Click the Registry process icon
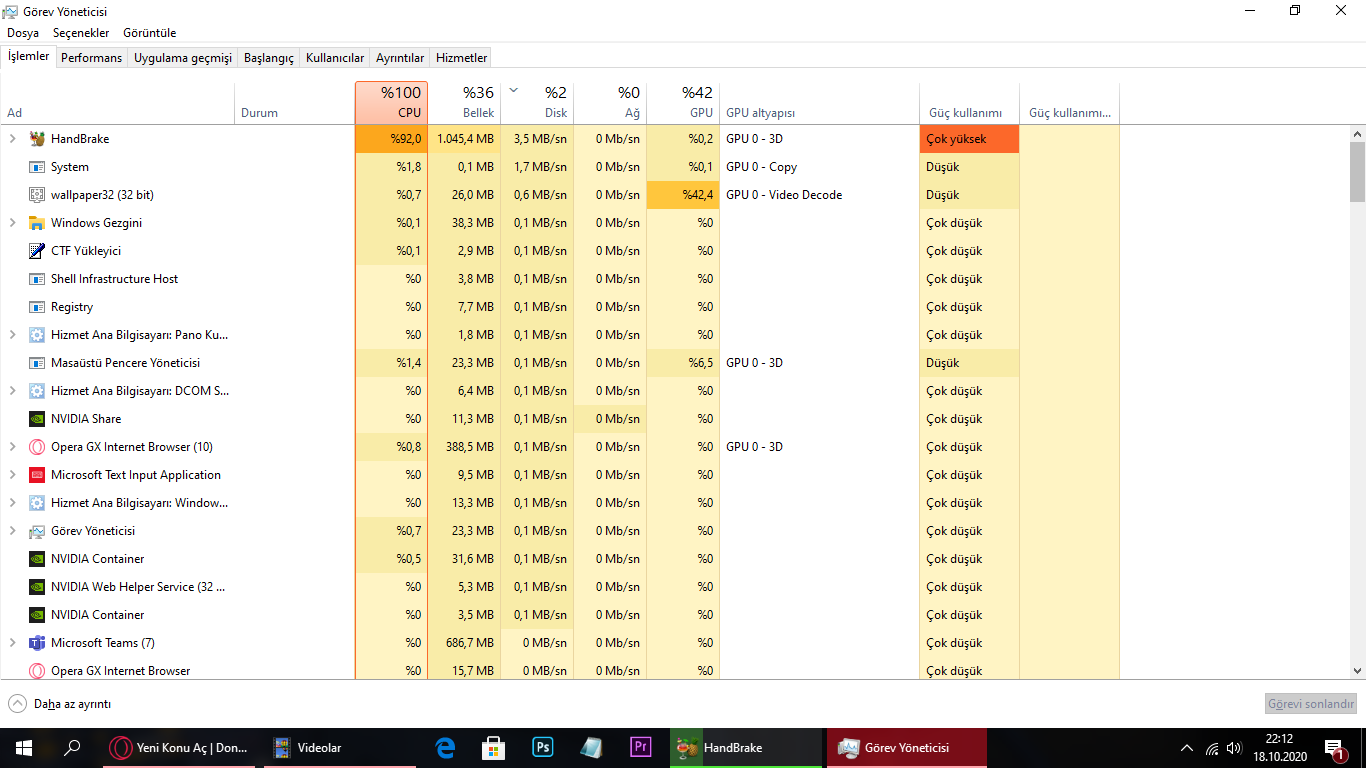The height and width of the screenshot is (768, 1366). (x=37, y=307)
